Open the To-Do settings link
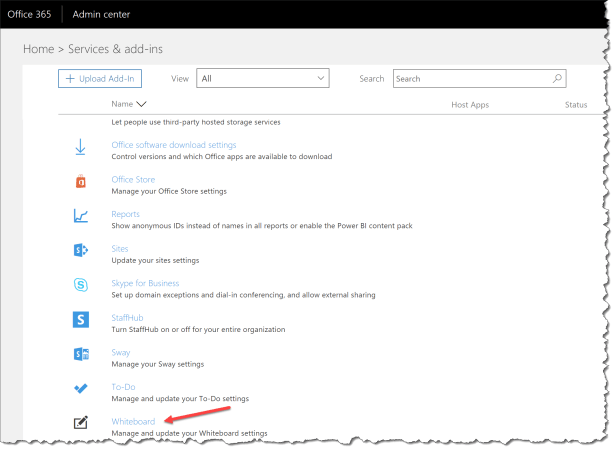 [x=123, y=387]
